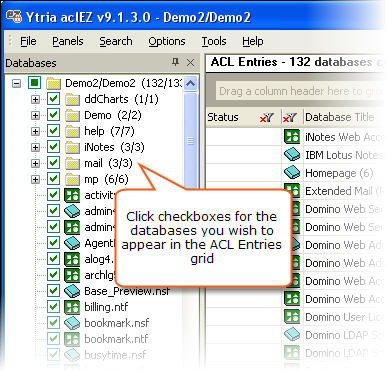This screenshot has height=371, width=387.
Task: Expand the ddCharts folder
Action: click(x=35, y=99)
